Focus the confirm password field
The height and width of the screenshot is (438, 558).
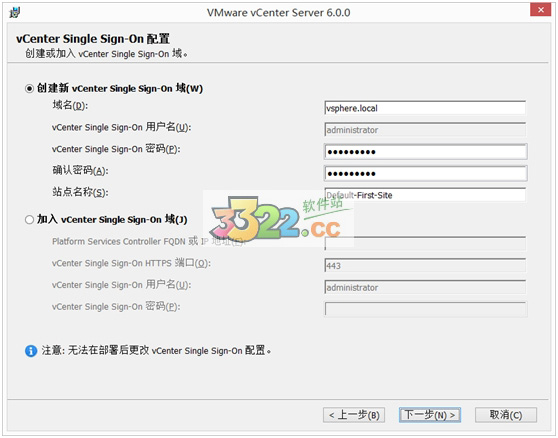click(x=426, y=174)
